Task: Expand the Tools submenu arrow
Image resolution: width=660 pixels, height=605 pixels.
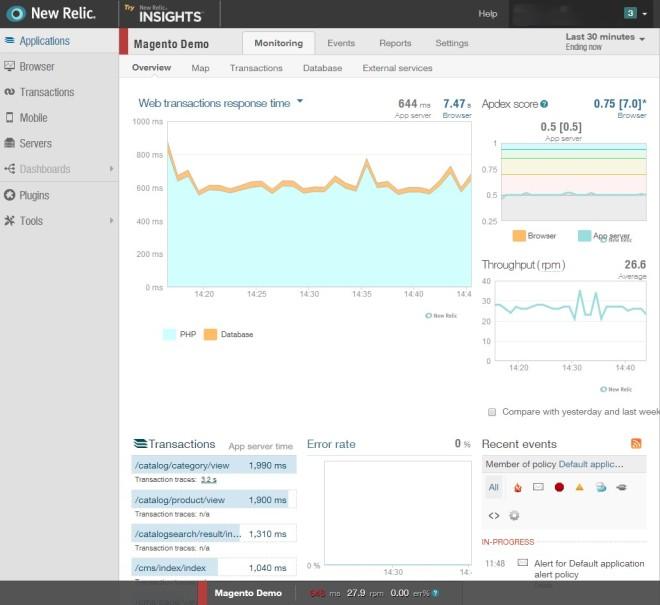Action: (x=111, y=221)
